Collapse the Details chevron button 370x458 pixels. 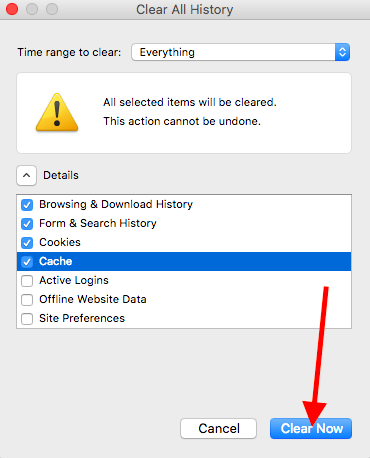click(26, 175)
